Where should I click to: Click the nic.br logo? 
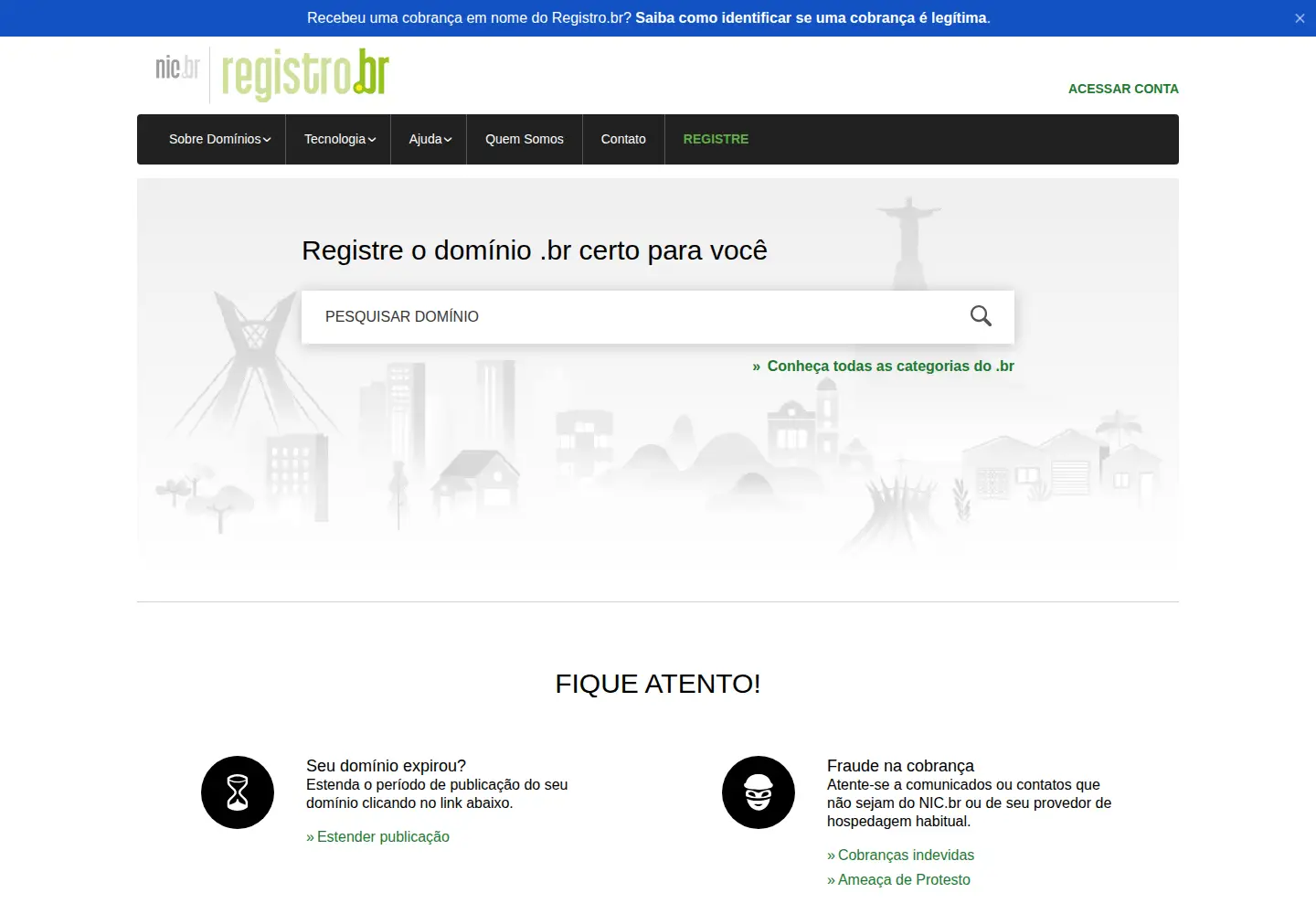[177, 68]
